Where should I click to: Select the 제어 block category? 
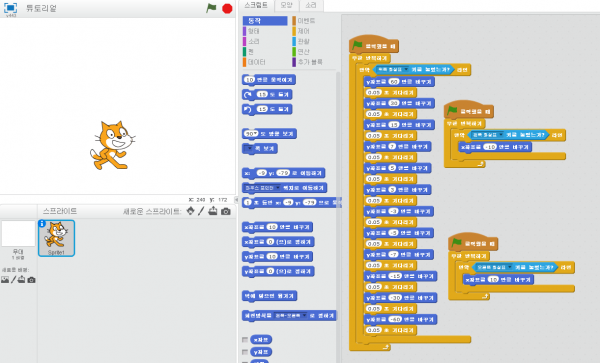click(301, 31)
